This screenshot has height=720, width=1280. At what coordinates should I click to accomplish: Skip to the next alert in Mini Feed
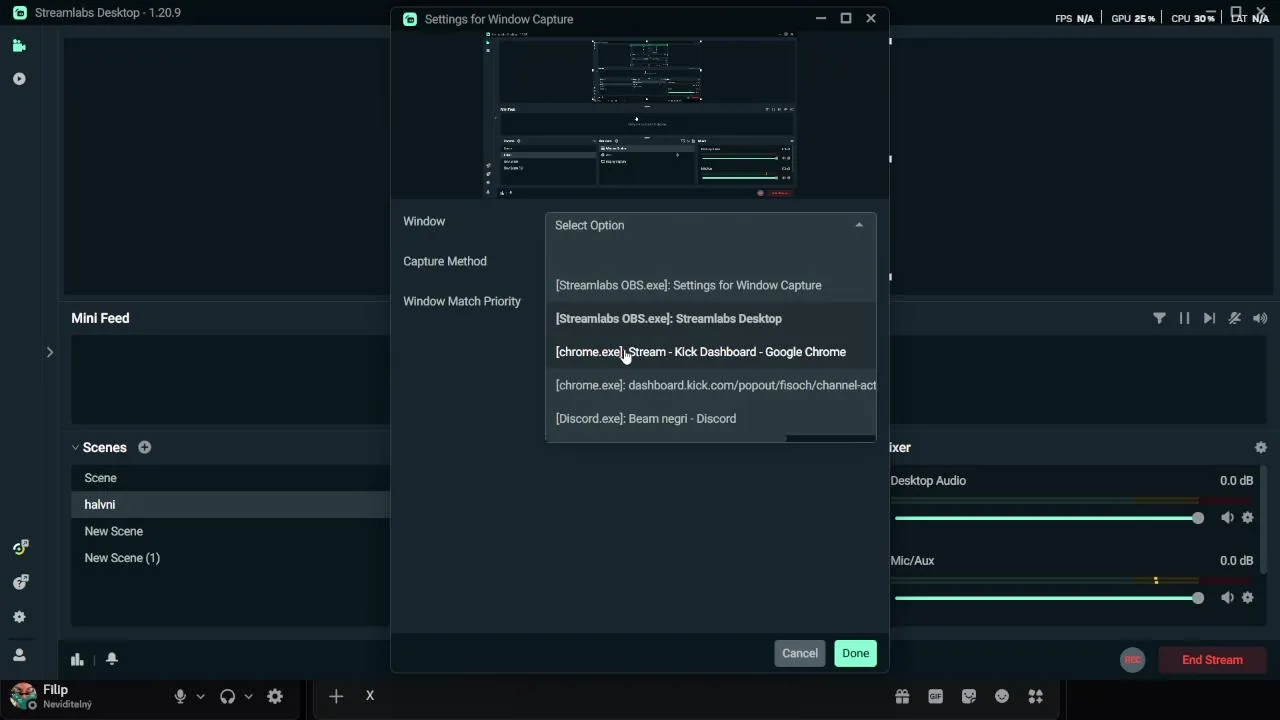1209,318
